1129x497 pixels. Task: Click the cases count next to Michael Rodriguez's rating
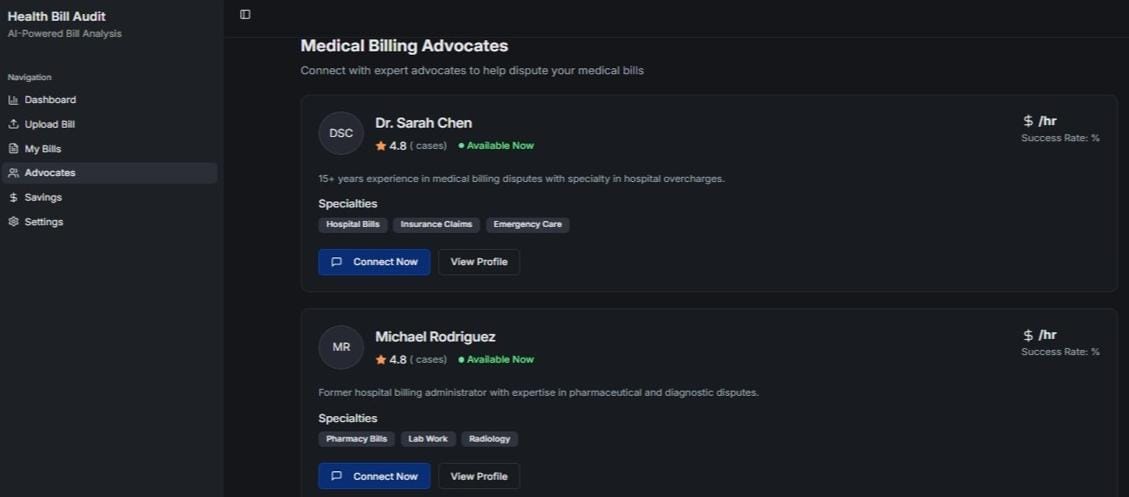point(428,359)
